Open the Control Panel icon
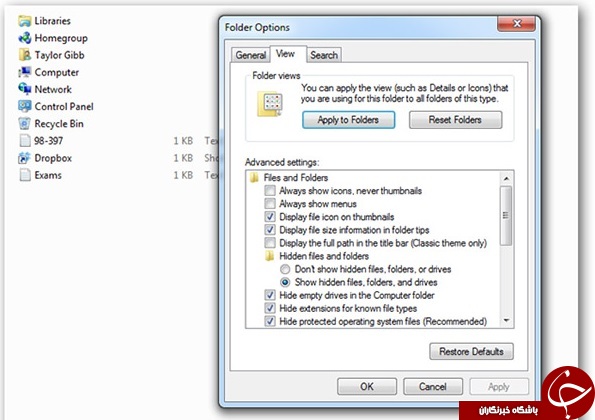The width and height of the screenshot is (595, 420). tap(25, 106)
